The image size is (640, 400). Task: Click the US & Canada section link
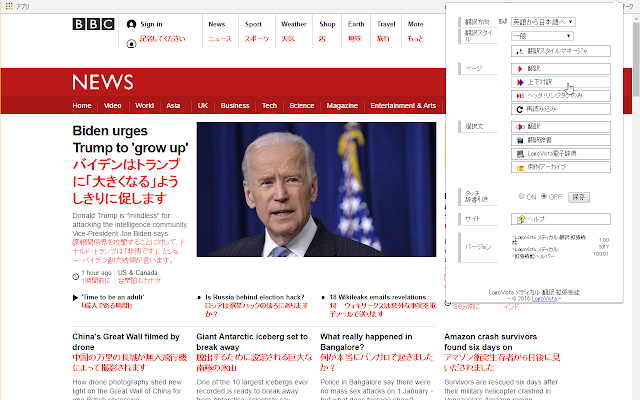point(138,273)
